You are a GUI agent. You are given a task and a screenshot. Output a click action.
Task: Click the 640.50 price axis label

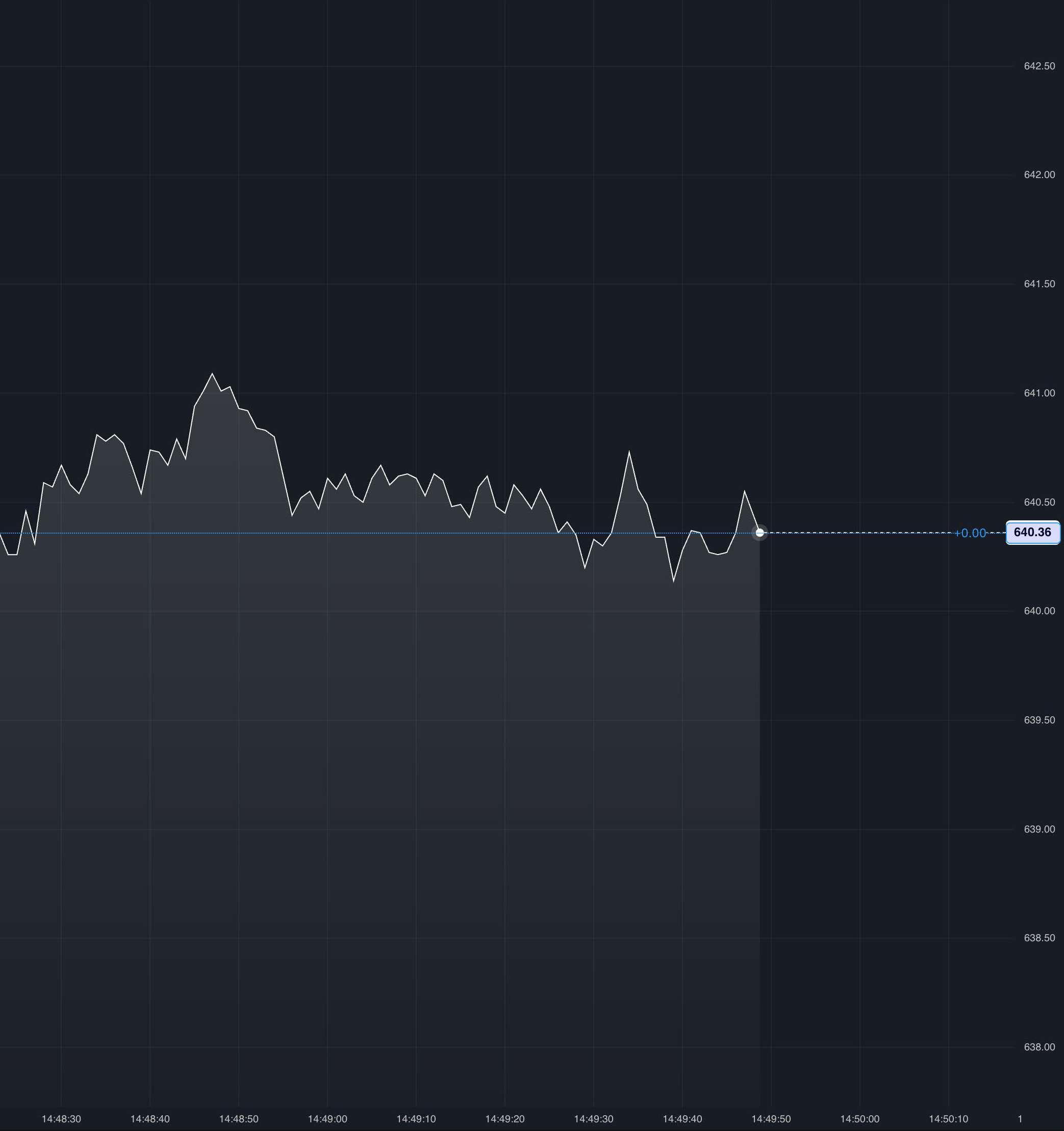click(x=1040, y=502)
